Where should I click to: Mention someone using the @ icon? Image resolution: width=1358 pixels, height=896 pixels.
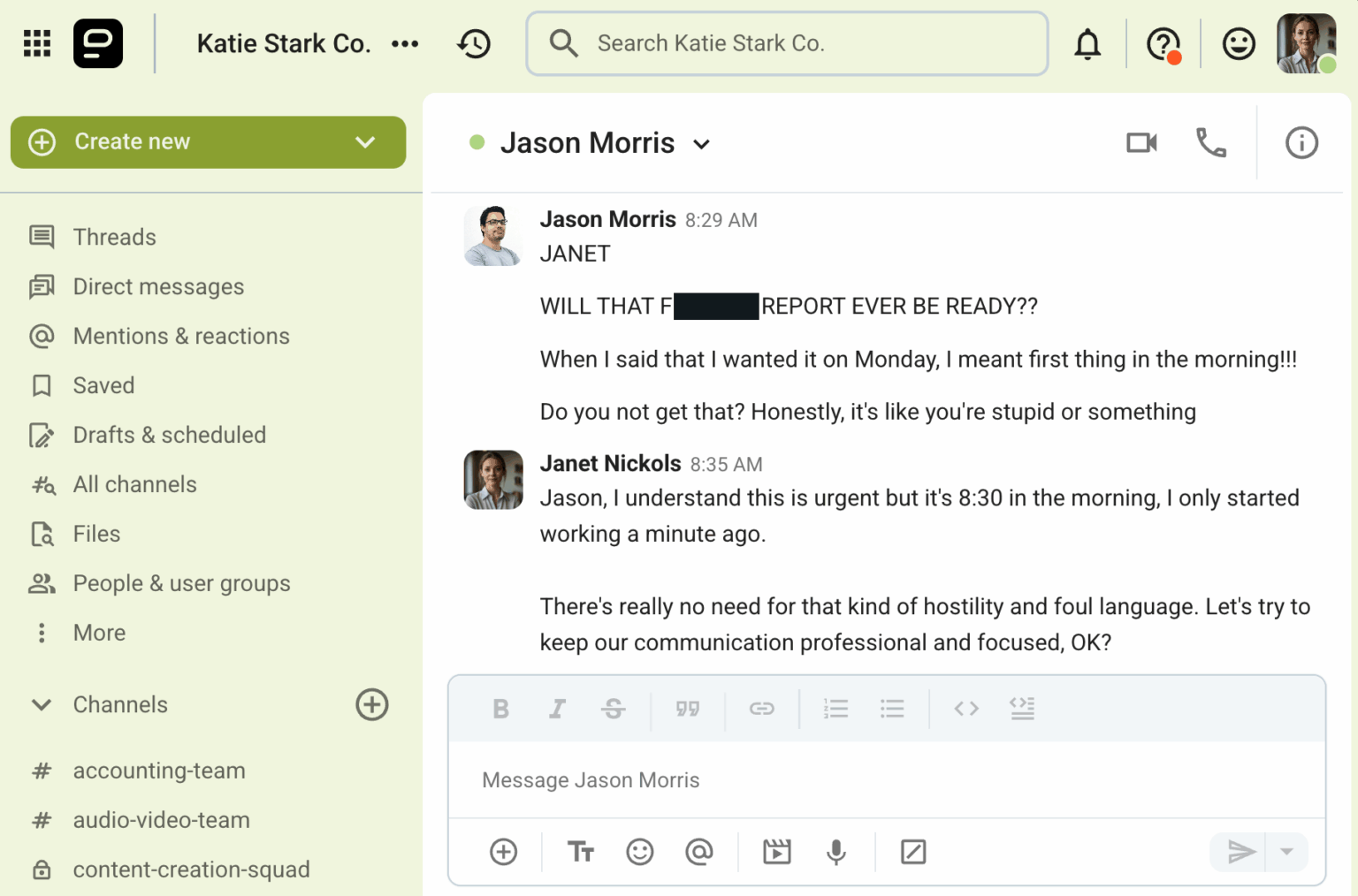pyautogui.click(x=699, y=851)
